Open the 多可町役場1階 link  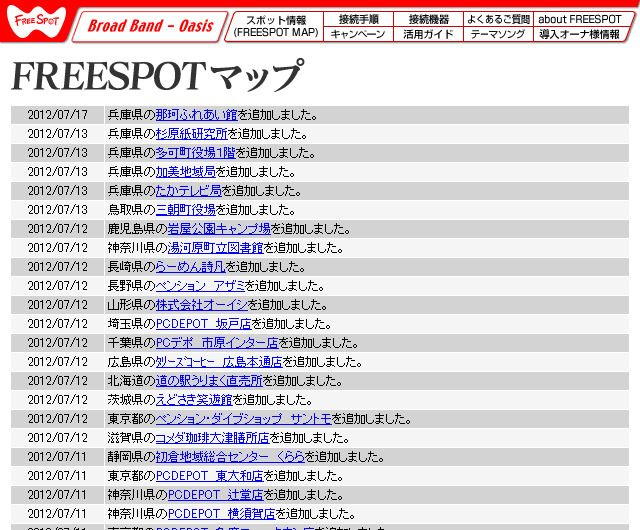pyautogui.click(x=196, y=153)
